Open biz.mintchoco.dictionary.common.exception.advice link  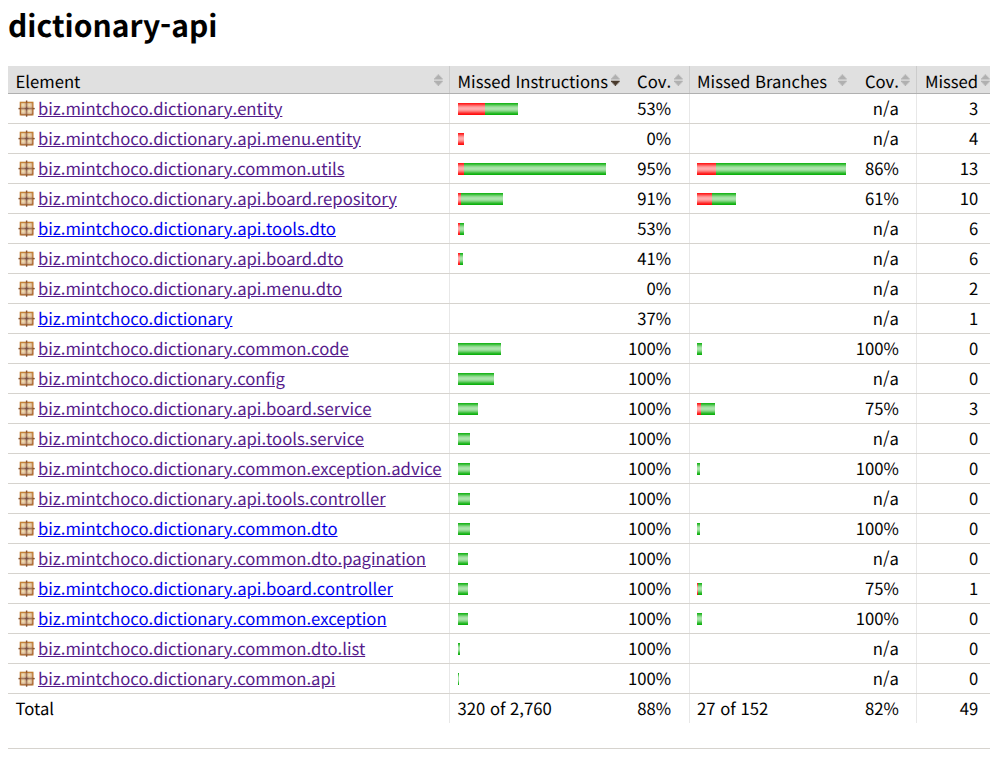coord(239,469)
